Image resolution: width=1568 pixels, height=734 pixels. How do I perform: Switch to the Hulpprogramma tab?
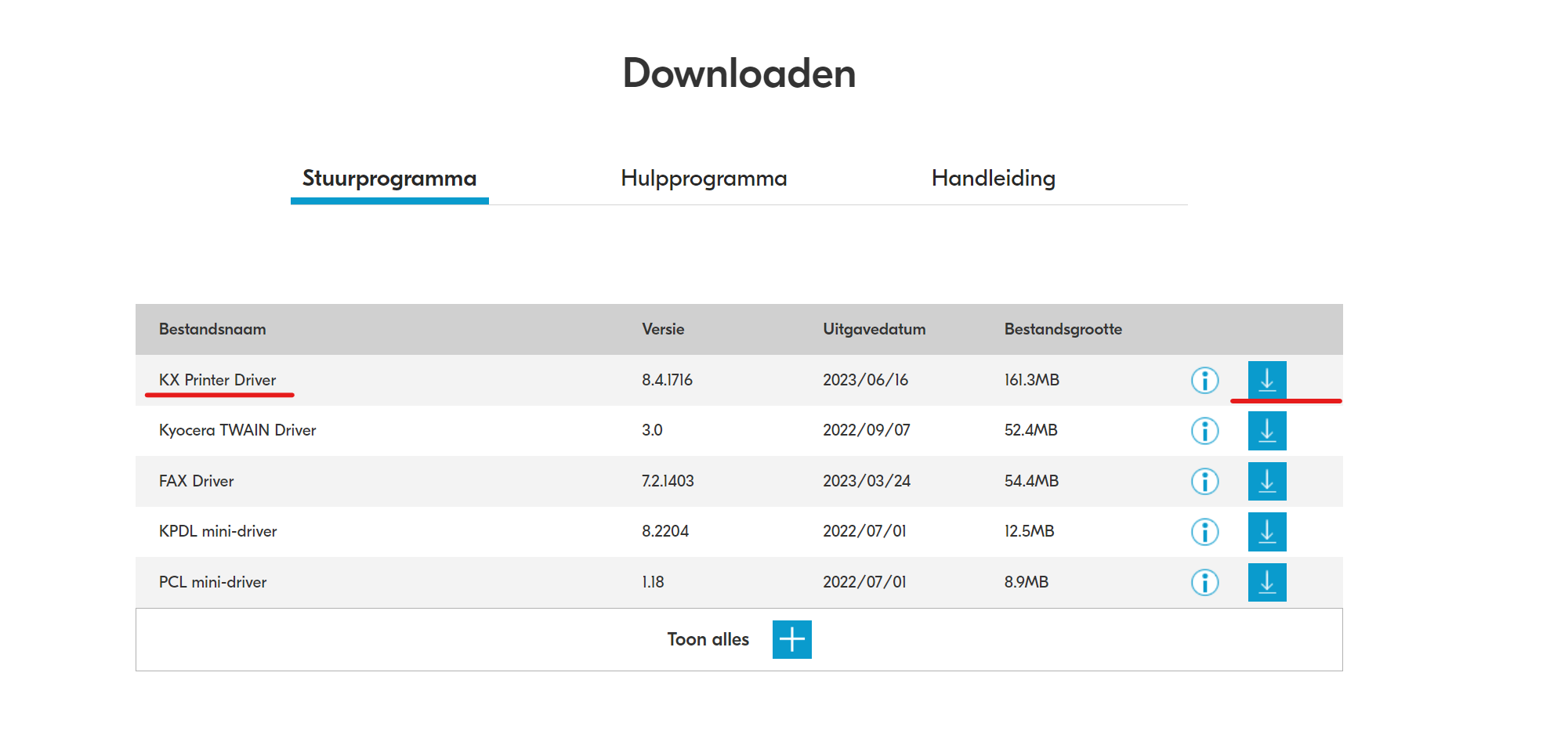coord(704,178)
